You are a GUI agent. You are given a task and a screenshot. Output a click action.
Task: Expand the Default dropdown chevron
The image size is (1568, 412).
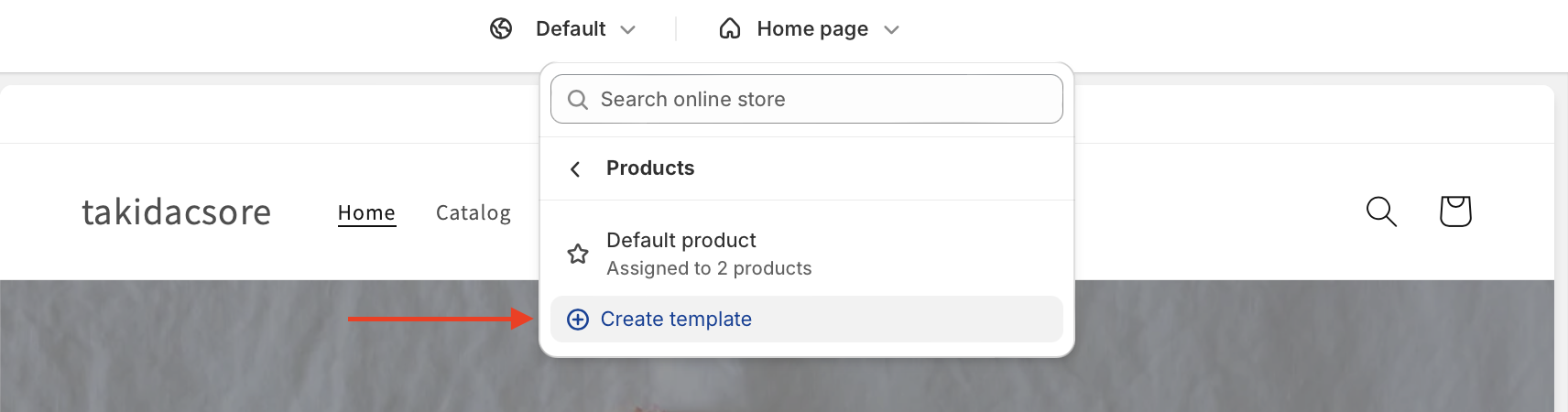(x=627, y=29)
